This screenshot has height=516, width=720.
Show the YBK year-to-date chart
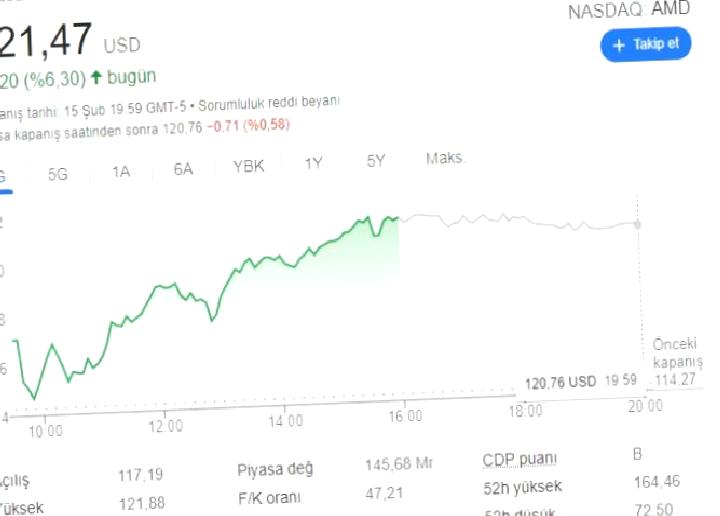click(249, 166)
